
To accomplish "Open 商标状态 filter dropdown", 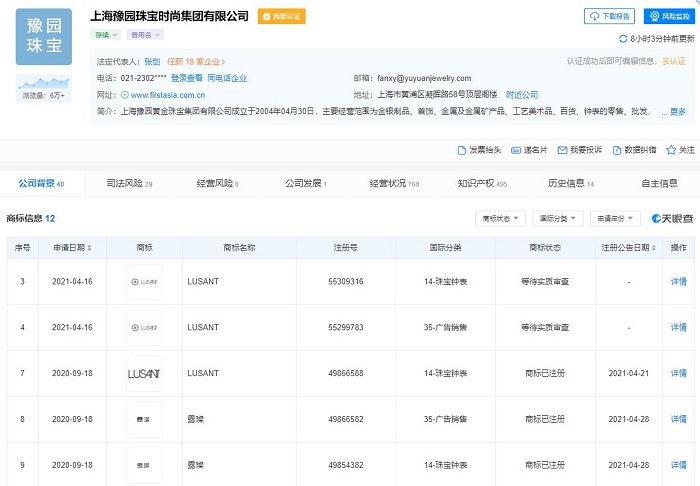I will point(500,219).
